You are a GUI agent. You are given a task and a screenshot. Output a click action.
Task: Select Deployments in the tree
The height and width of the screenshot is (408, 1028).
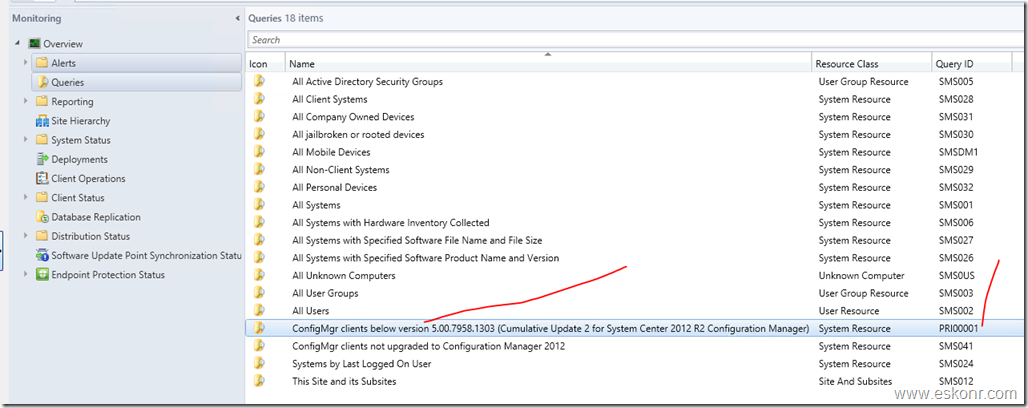pos(79,159)
